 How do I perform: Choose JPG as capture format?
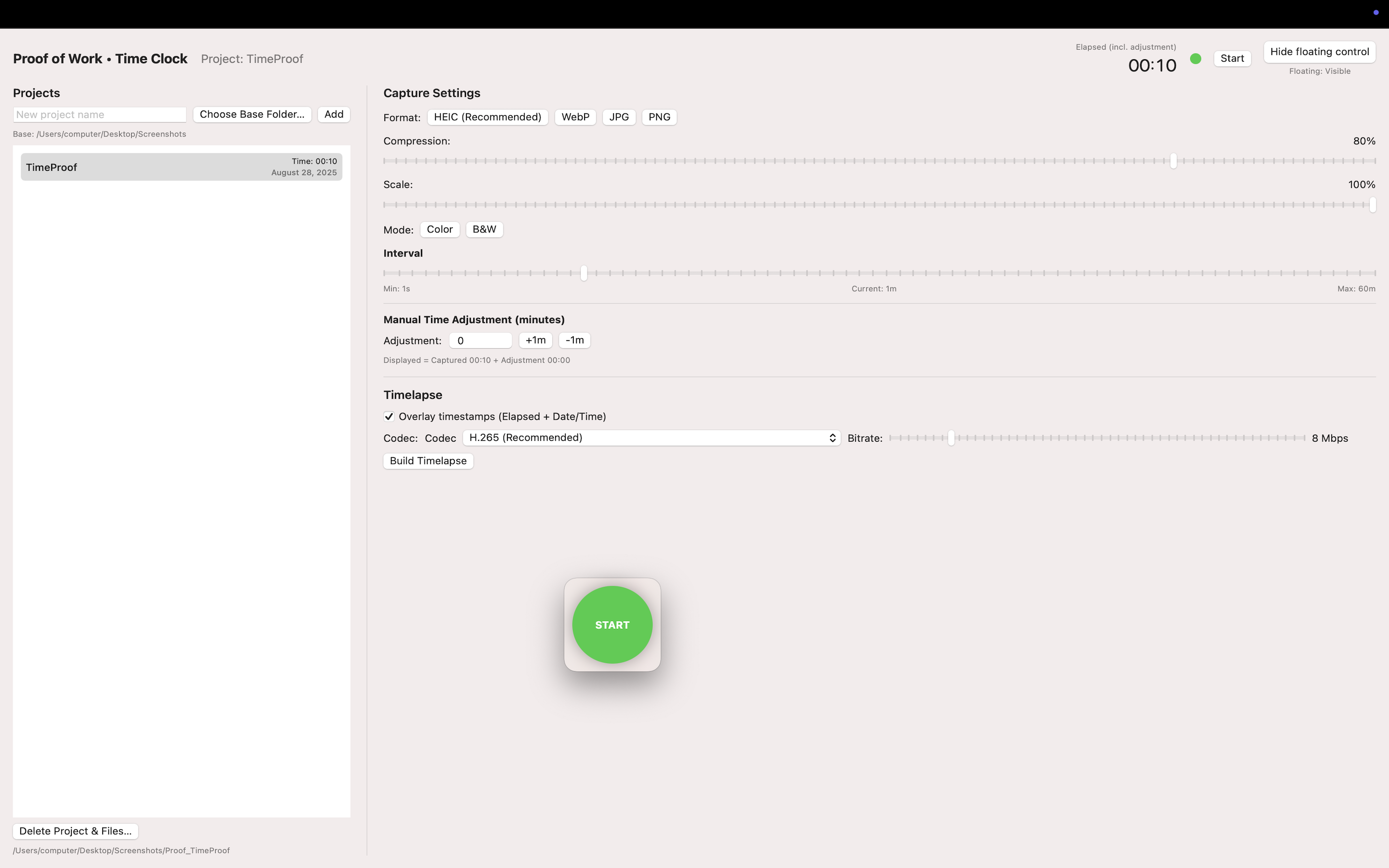[x=619, y=117]
